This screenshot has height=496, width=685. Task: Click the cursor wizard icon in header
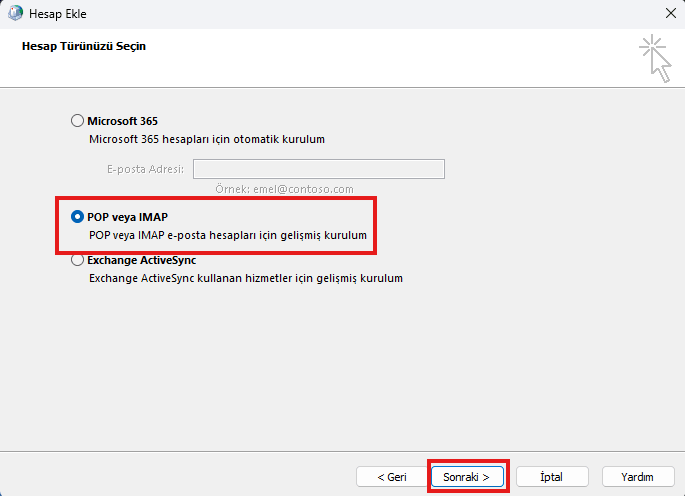[x=655, y=59]
